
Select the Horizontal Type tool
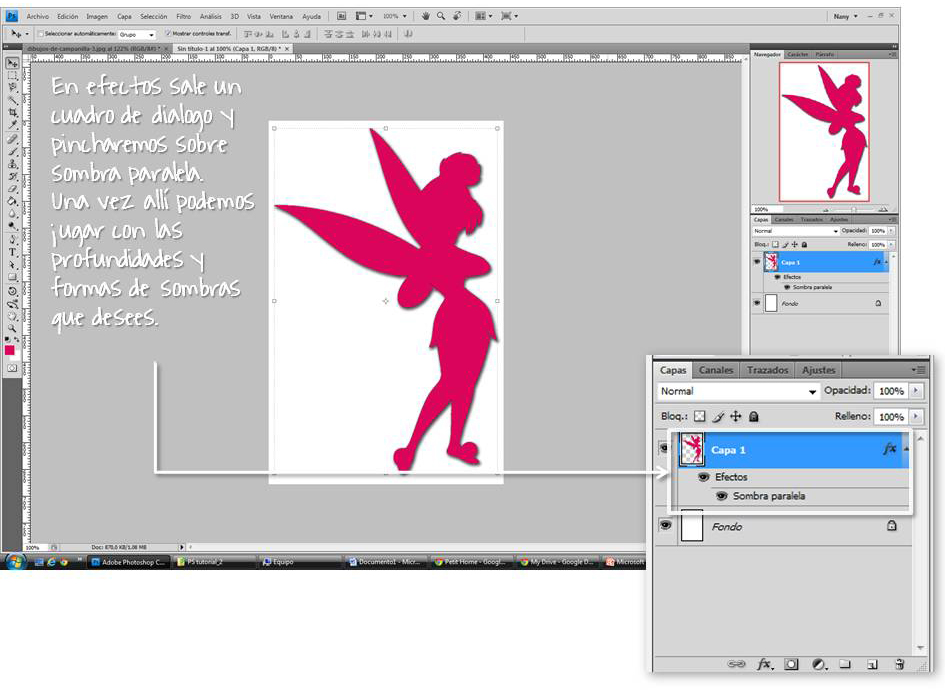click(12, 252)
